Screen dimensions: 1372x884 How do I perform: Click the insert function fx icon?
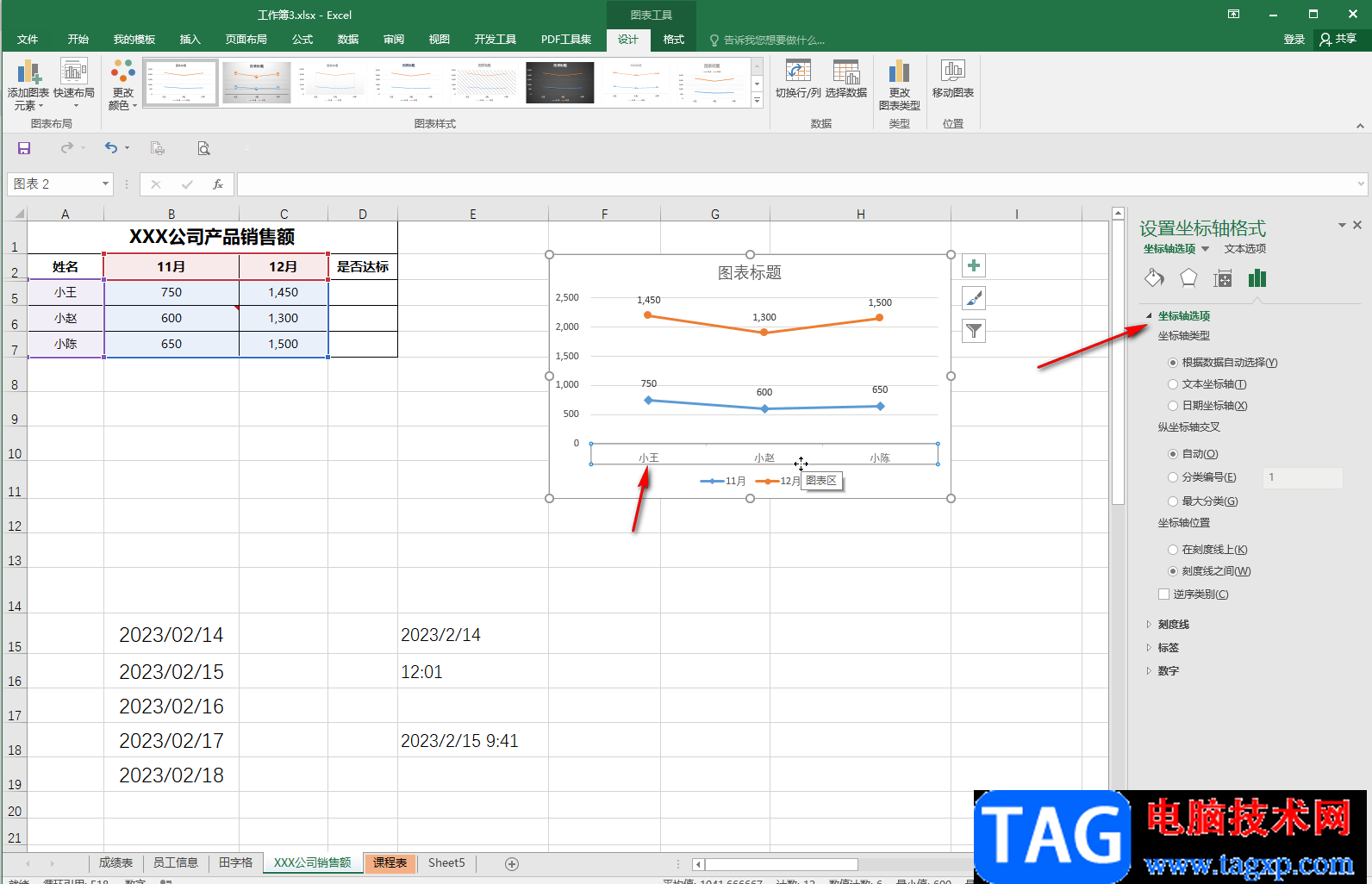coord(218,184)
